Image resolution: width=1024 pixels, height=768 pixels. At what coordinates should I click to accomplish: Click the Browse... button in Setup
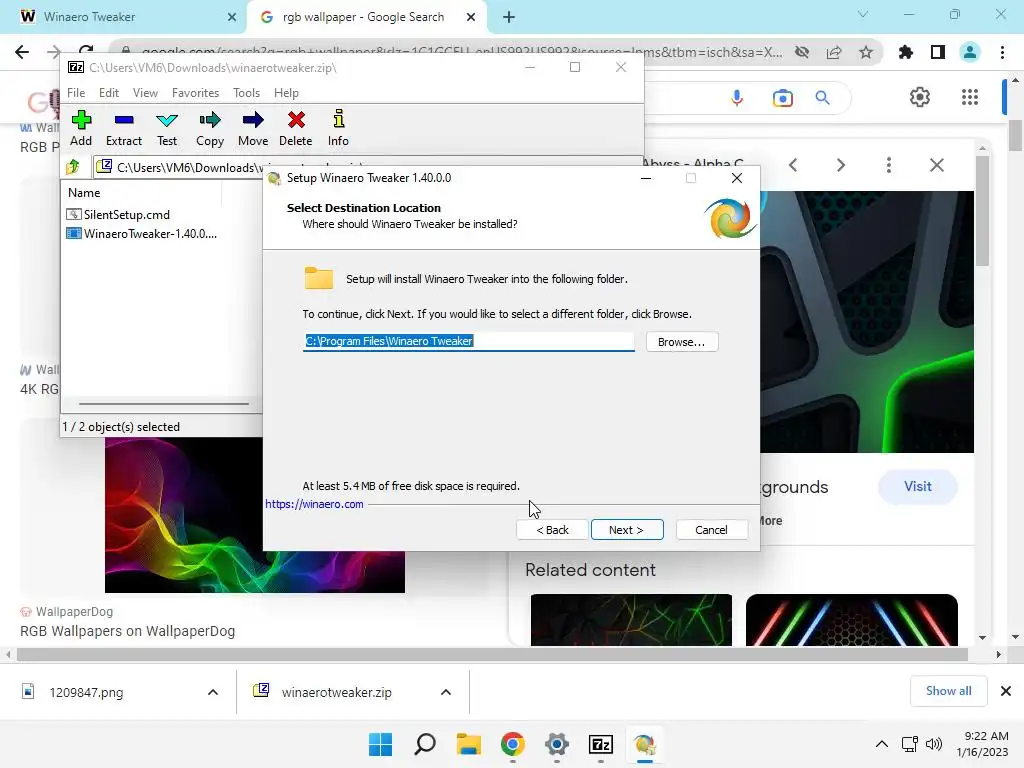[x=682, y=342]
